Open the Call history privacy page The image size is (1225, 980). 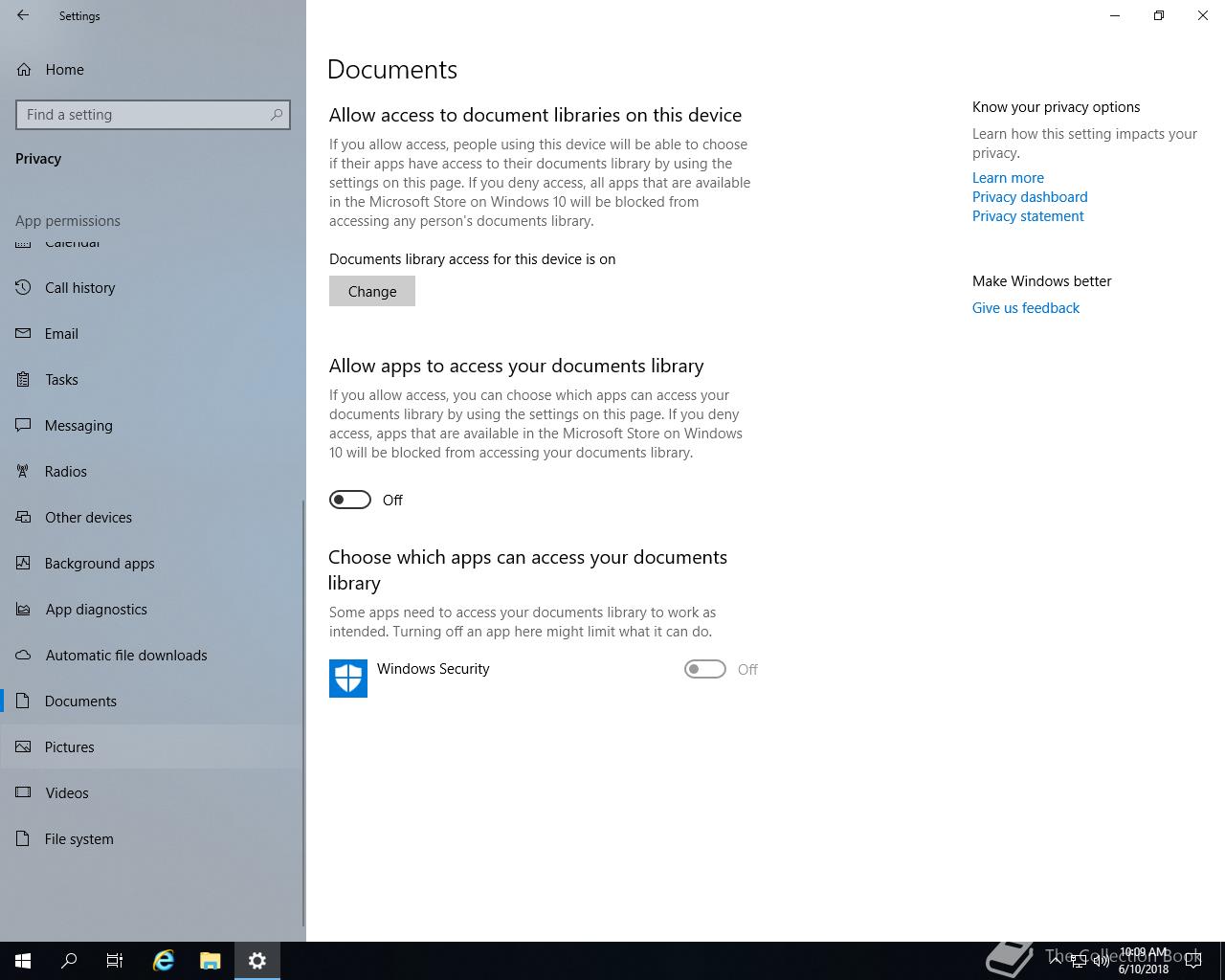153,287
